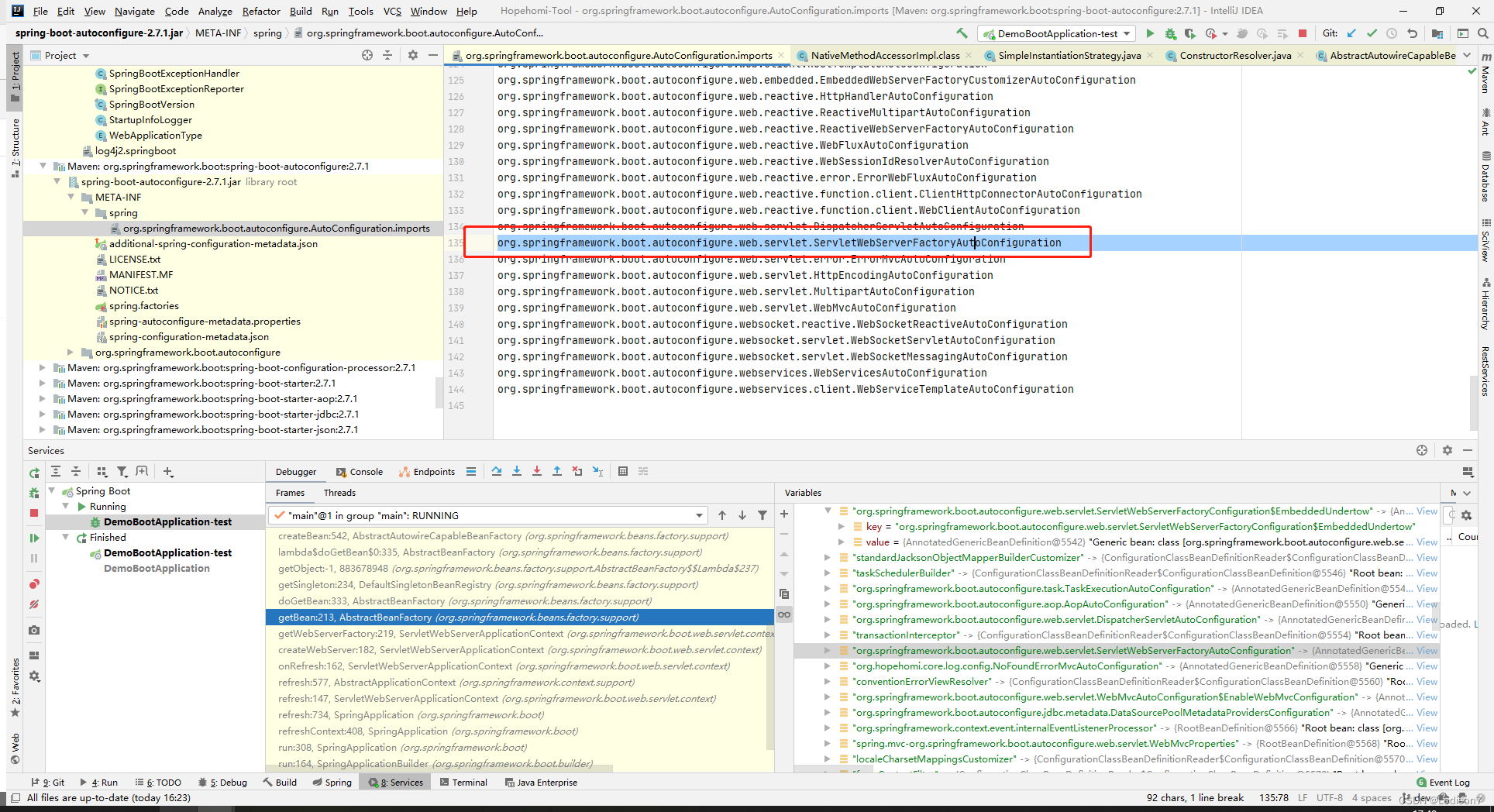Build the project with the hammer icon
Viewport: 1494px width, 812px height.
point(962,33)
